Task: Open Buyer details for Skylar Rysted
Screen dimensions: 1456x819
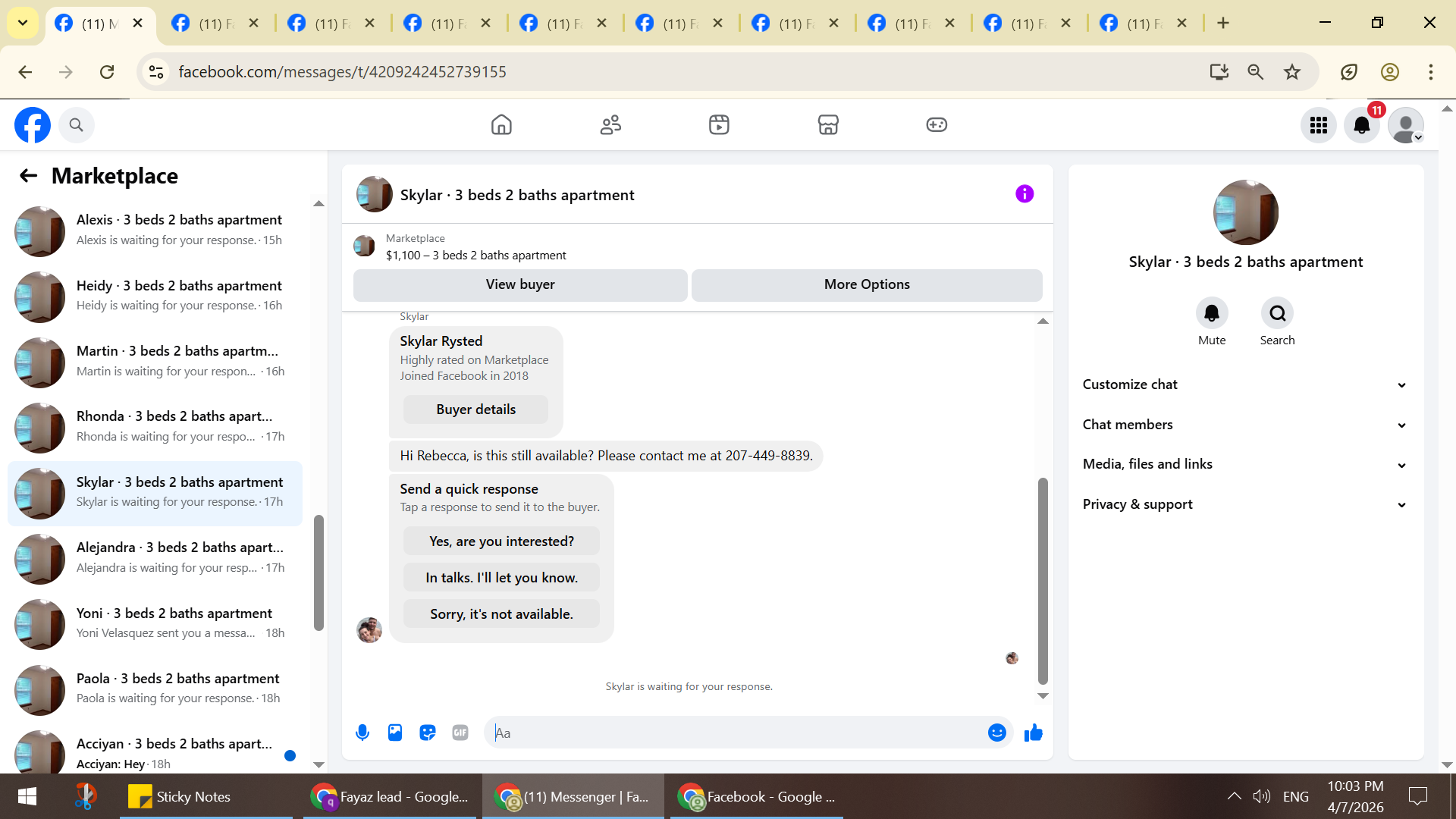Action: pyautogui.click(x=475, y=409)
